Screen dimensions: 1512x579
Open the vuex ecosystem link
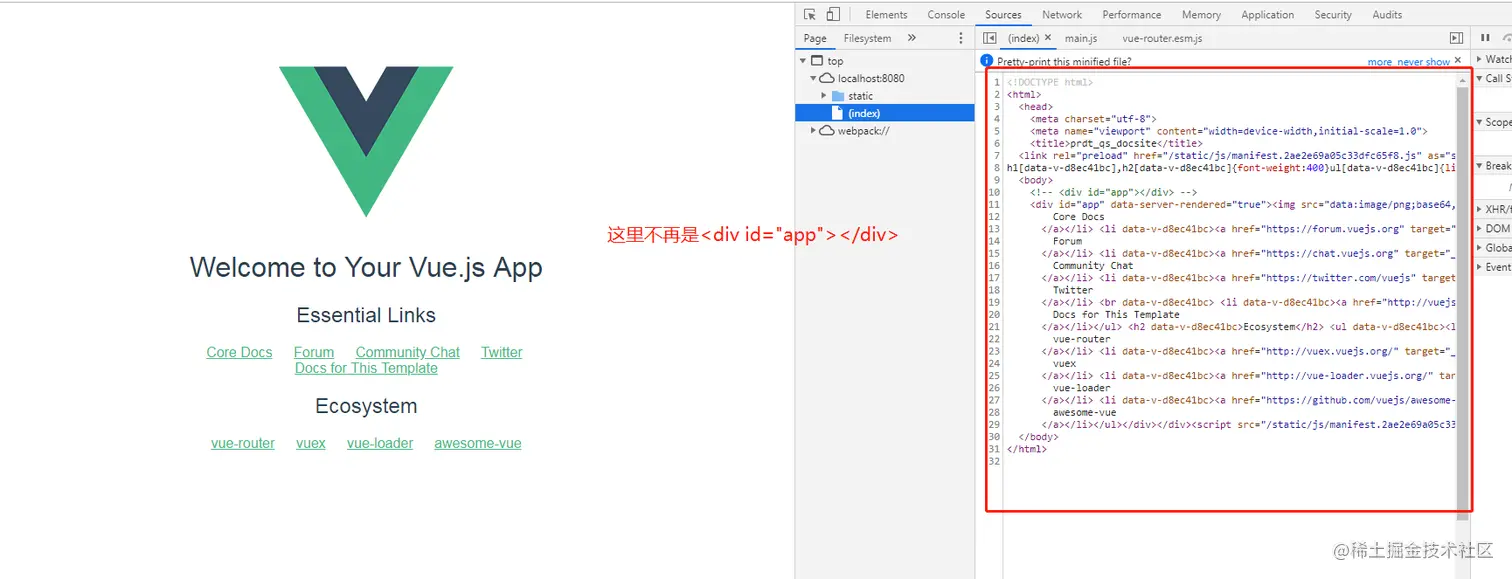pyautogui.click(x=311, y=443)
